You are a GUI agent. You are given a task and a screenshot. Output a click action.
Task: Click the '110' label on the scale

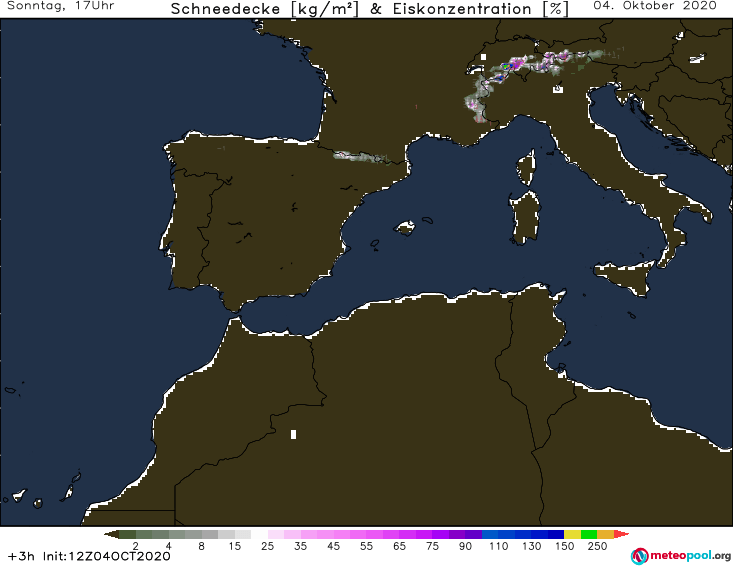click(498, 546)
